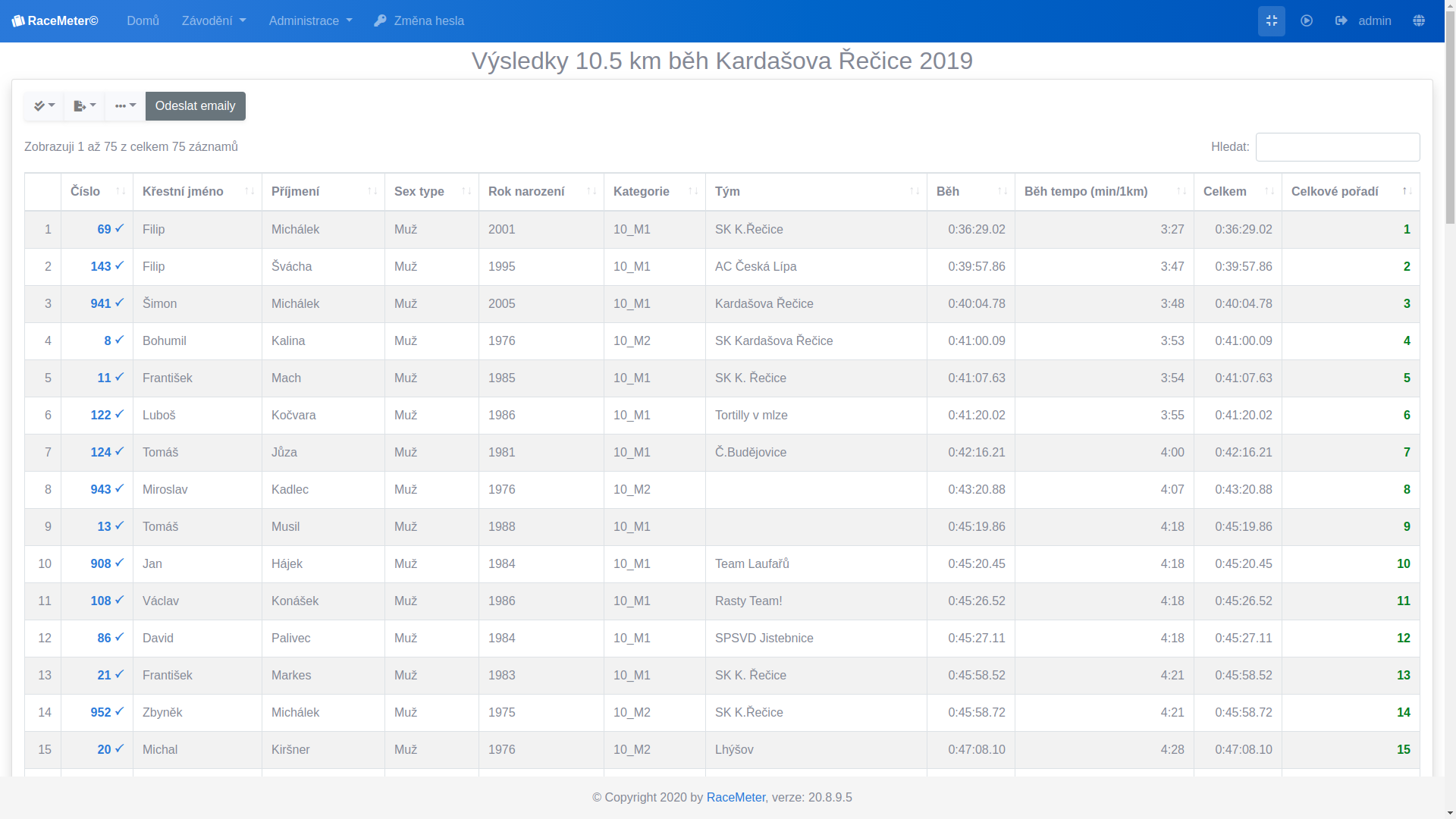Exit fullscreen with the compress icon

point(1272,21)
